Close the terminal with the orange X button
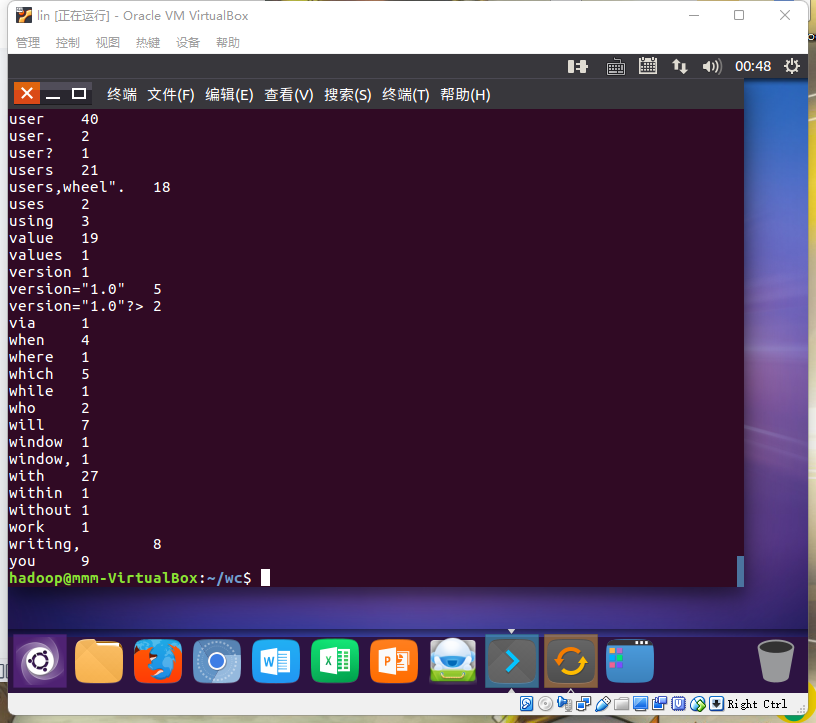 coord(27,94)
